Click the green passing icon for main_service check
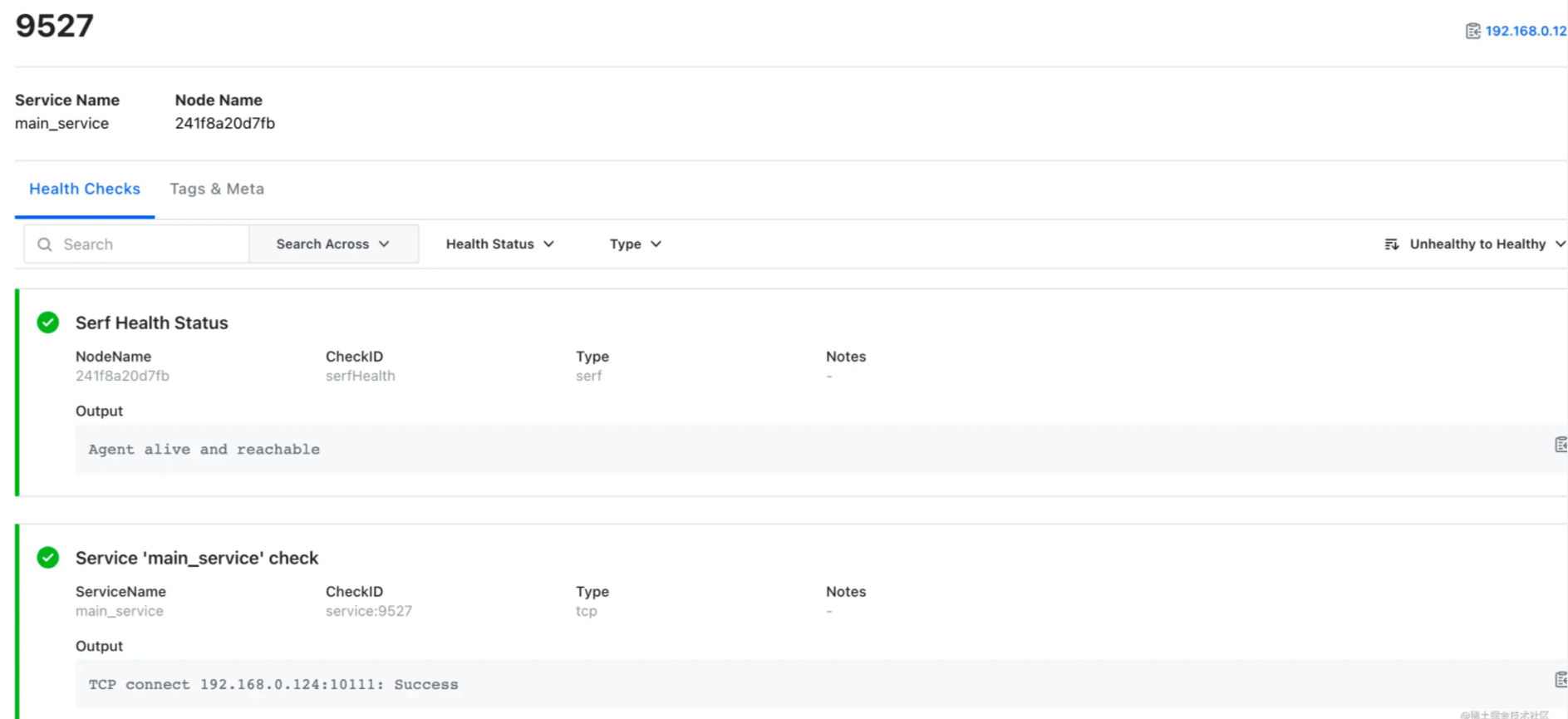The image size is (1568, 719). point(48,558)
